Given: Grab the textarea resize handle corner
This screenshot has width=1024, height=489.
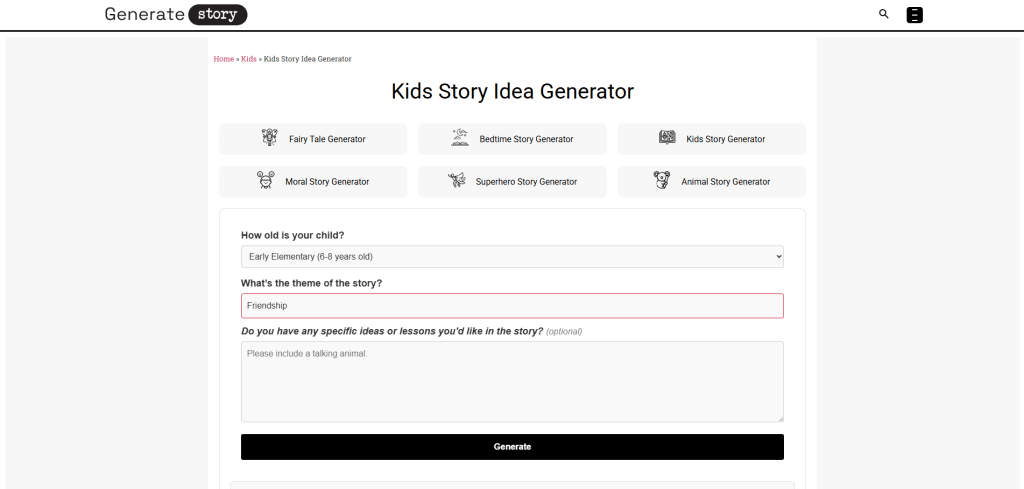Looking at the screenshot, I should click(x=780, y=418).
